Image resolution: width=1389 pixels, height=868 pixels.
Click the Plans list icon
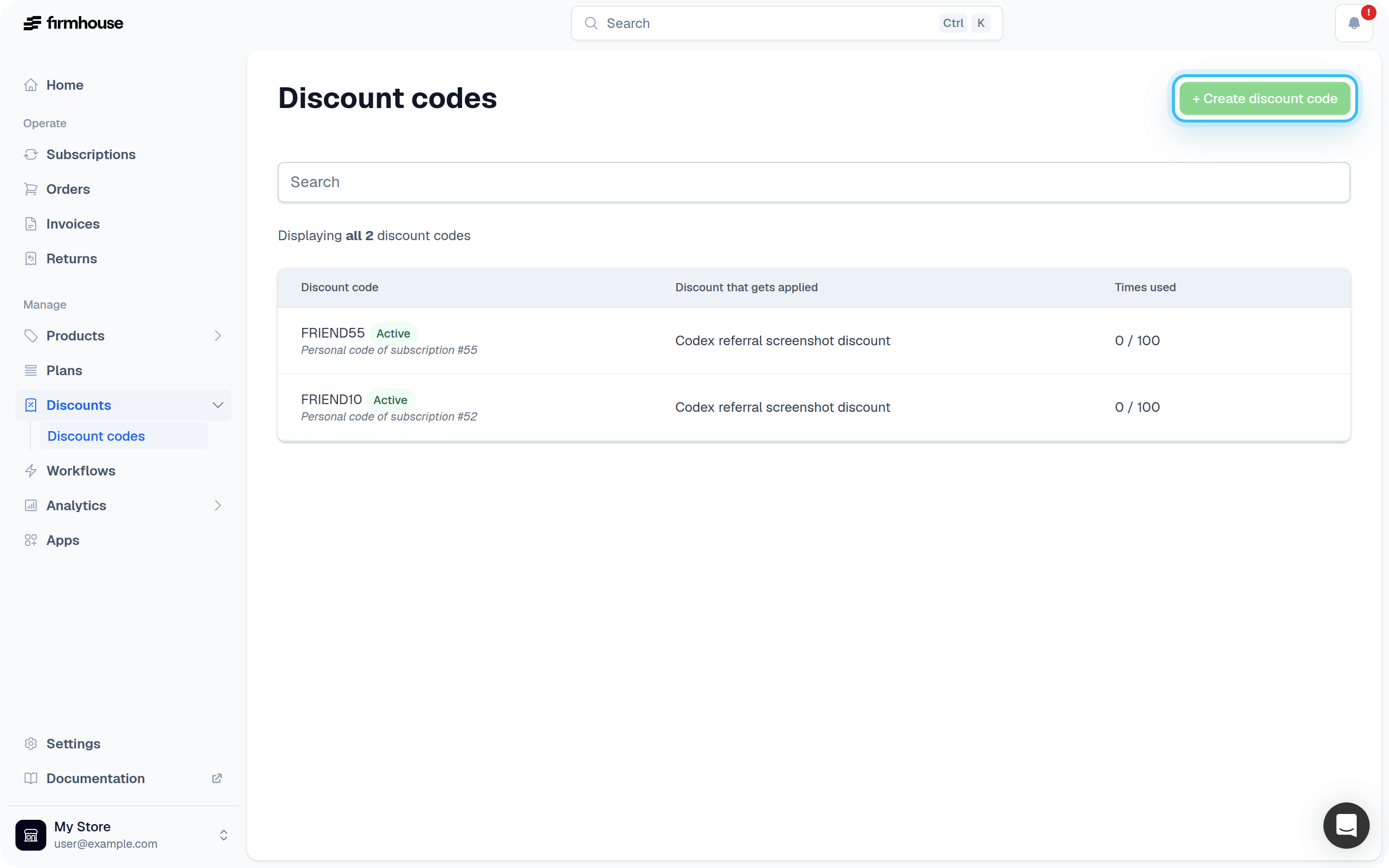point(31,370)
